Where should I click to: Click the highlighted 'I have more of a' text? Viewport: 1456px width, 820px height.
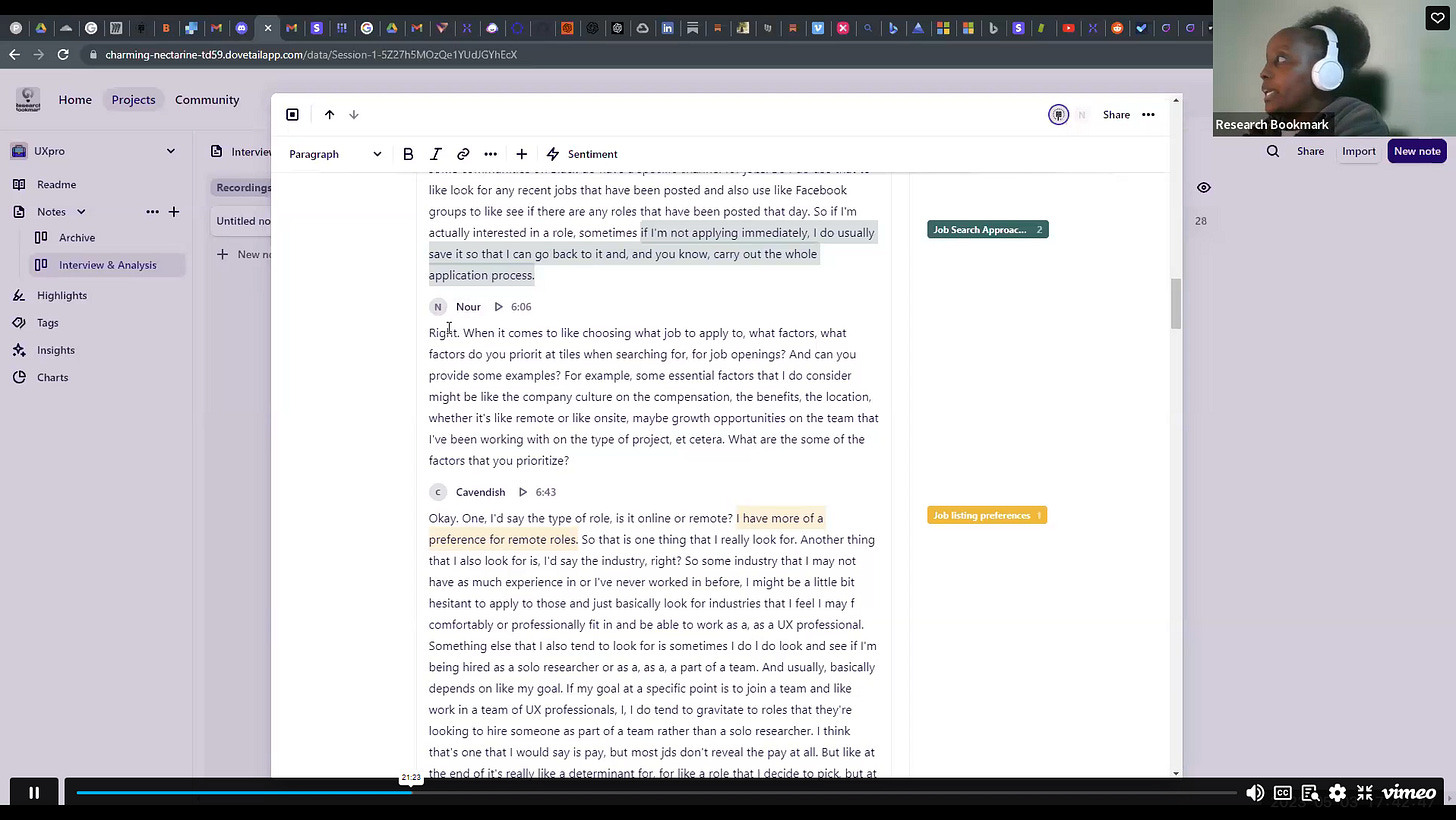click(x=779, y=518)
